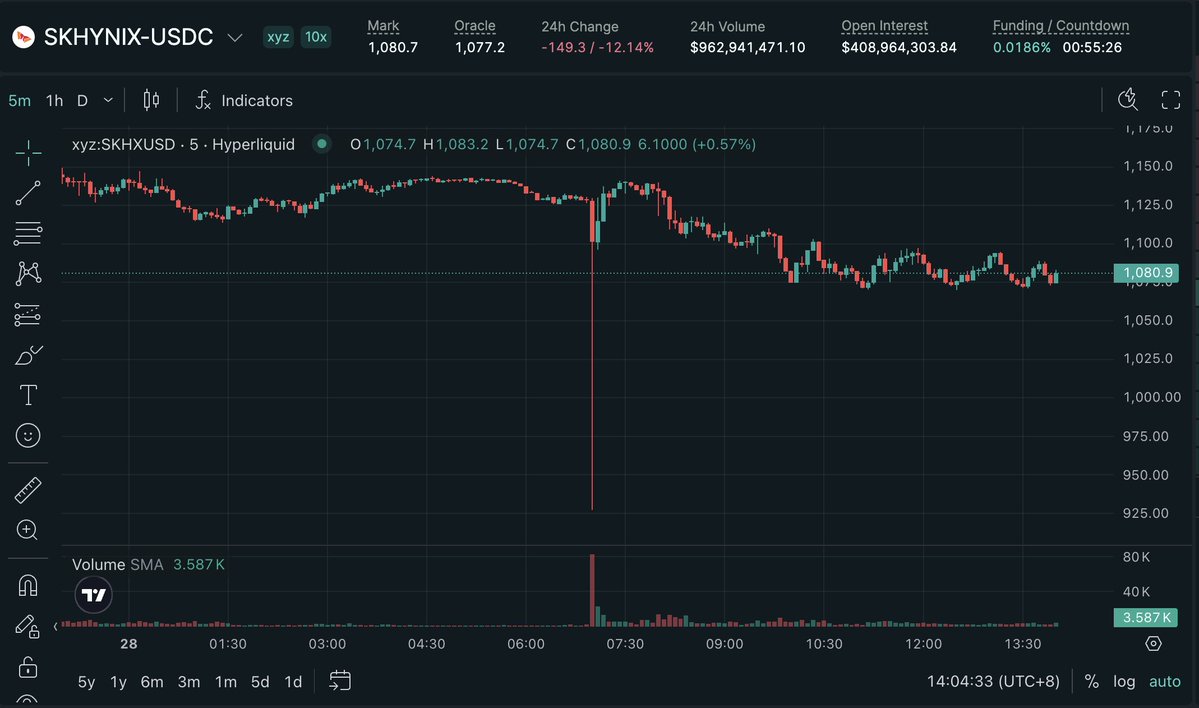This screenshot has height=708, width=1199.
Task: Open the Indicators panel
Action: (x=244, y=100)
